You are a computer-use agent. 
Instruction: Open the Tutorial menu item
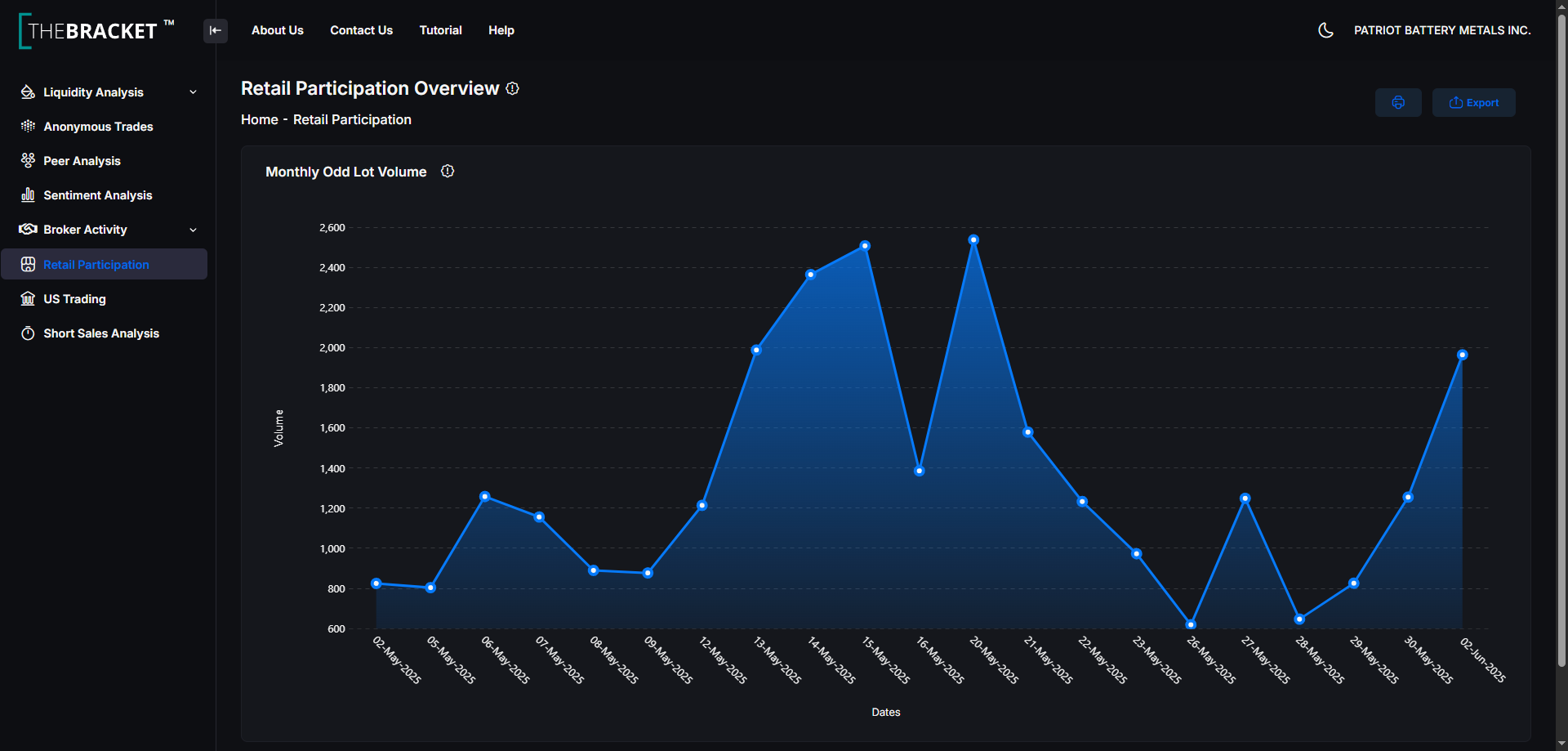click(440, 30)
